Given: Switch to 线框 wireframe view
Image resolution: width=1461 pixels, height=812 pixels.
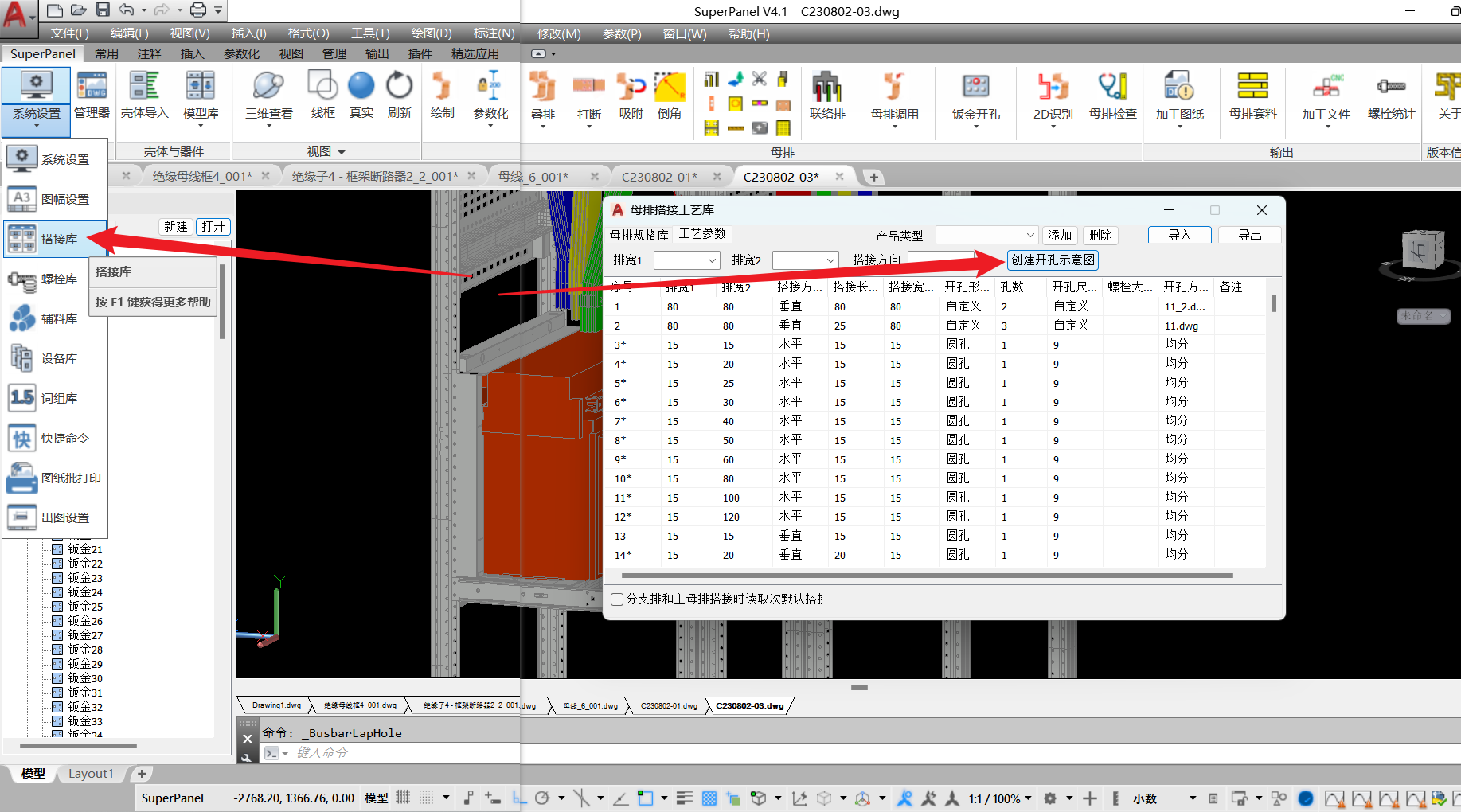Looking at the screenshot, I should pyautogui.click(x=322, y=96).
